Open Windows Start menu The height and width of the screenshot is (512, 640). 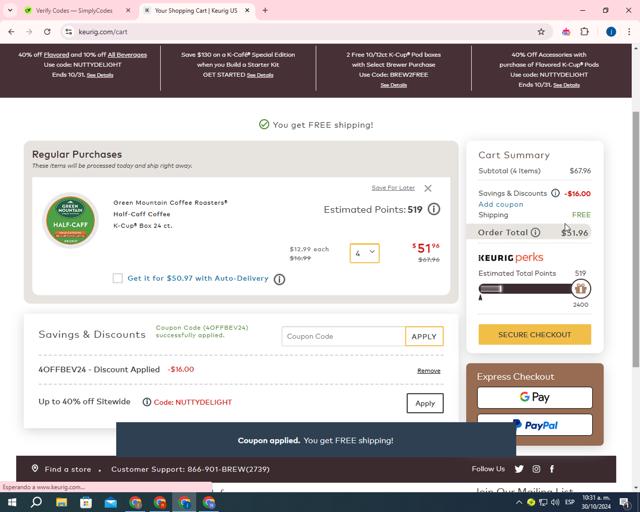coord(11,502)
